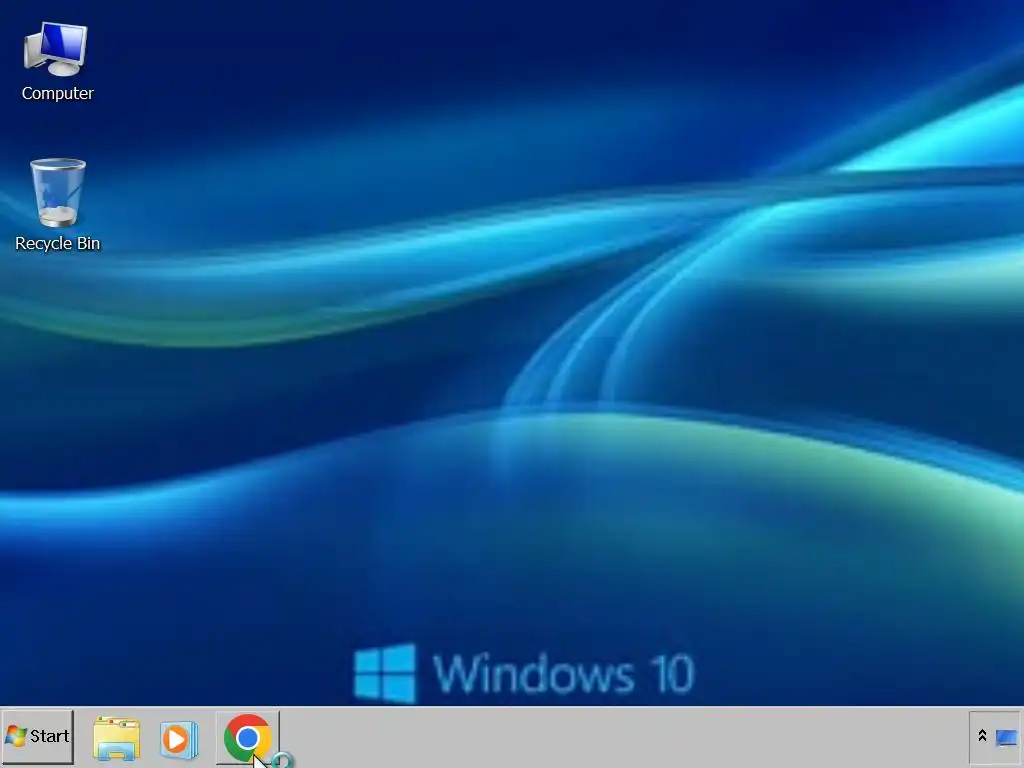Launch Google Chrome from the taskbar

click(x=248, y=738)
